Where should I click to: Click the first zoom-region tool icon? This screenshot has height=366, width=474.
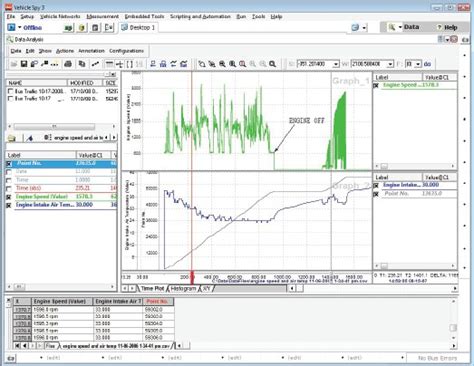tap(202, 64)
